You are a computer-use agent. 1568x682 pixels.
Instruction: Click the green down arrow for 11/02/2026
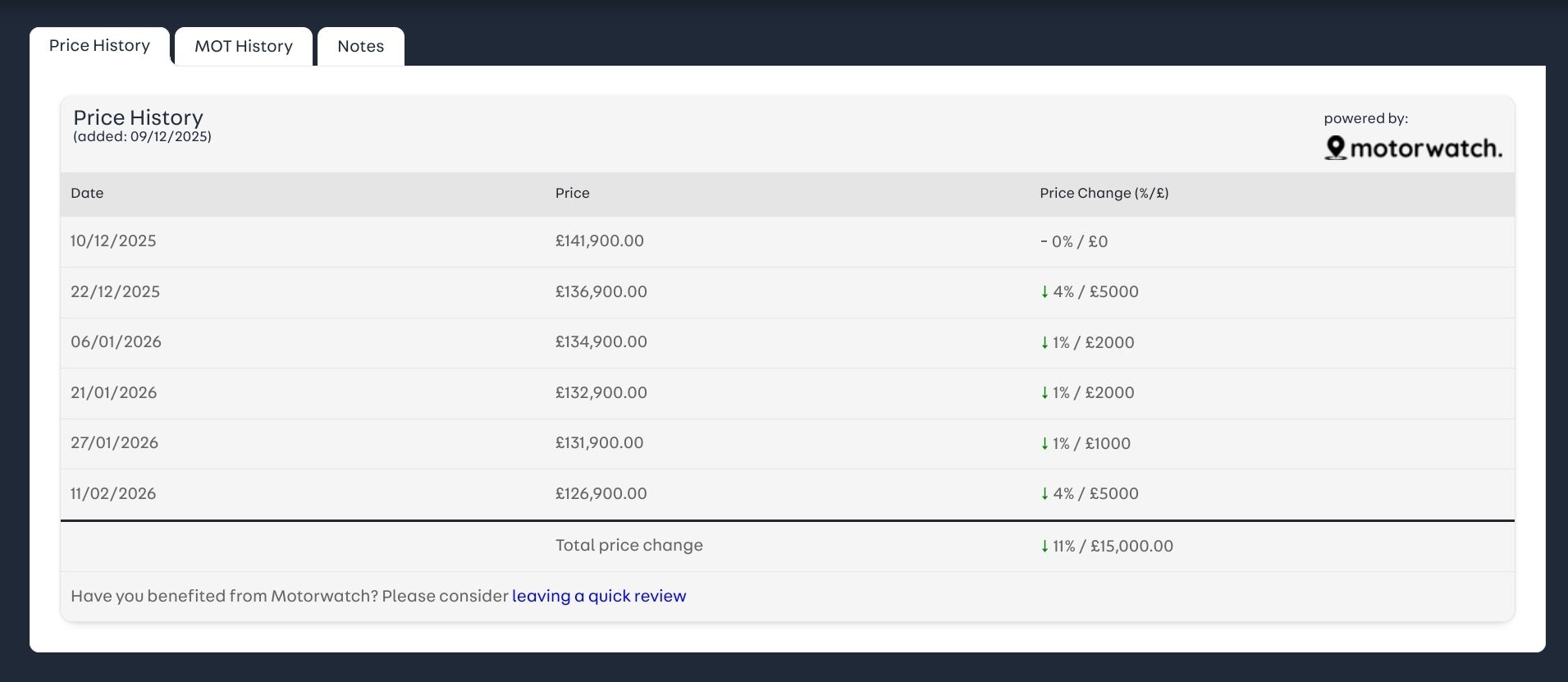click(x=1045, y=494)
